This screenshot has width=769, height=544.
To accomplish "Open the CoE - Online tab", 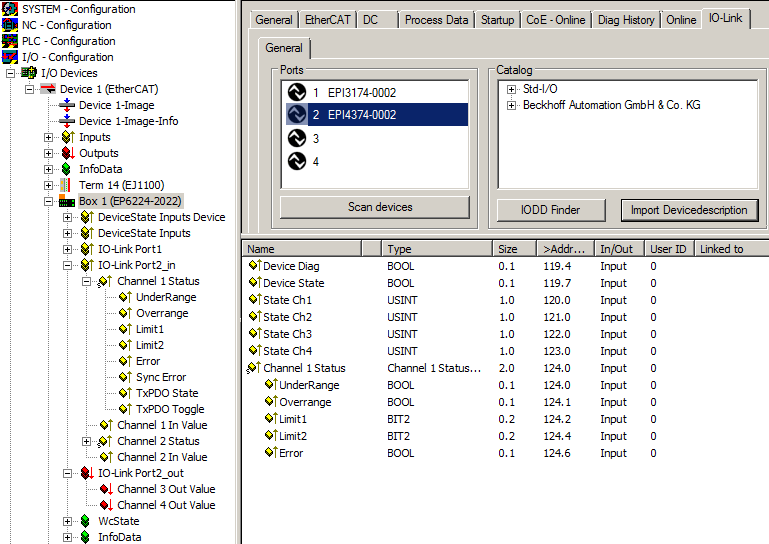I will (x=555, y=20).
